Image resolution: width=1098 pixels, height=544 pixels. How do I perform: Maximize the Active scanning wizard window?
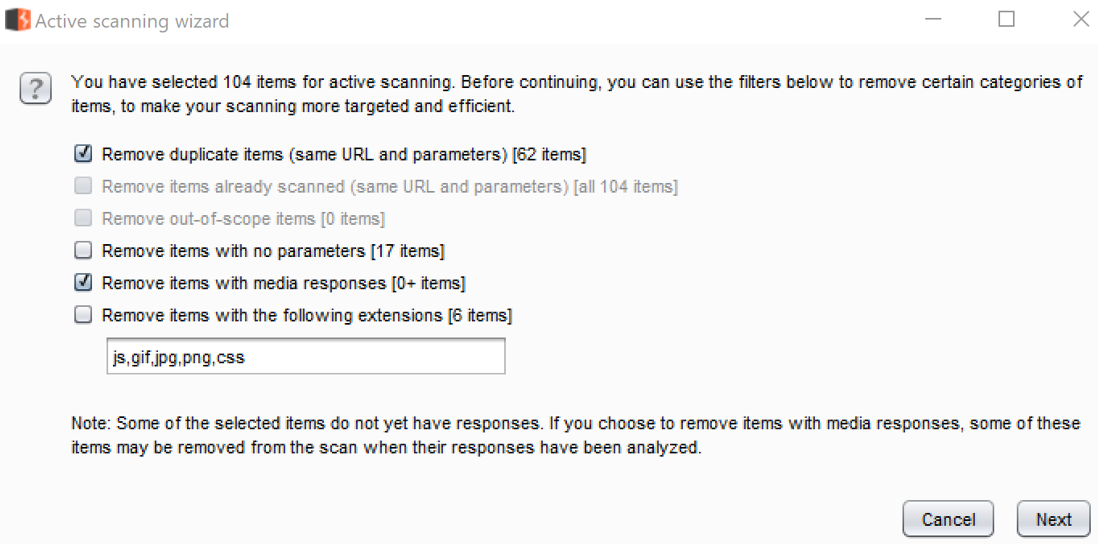1006,20
